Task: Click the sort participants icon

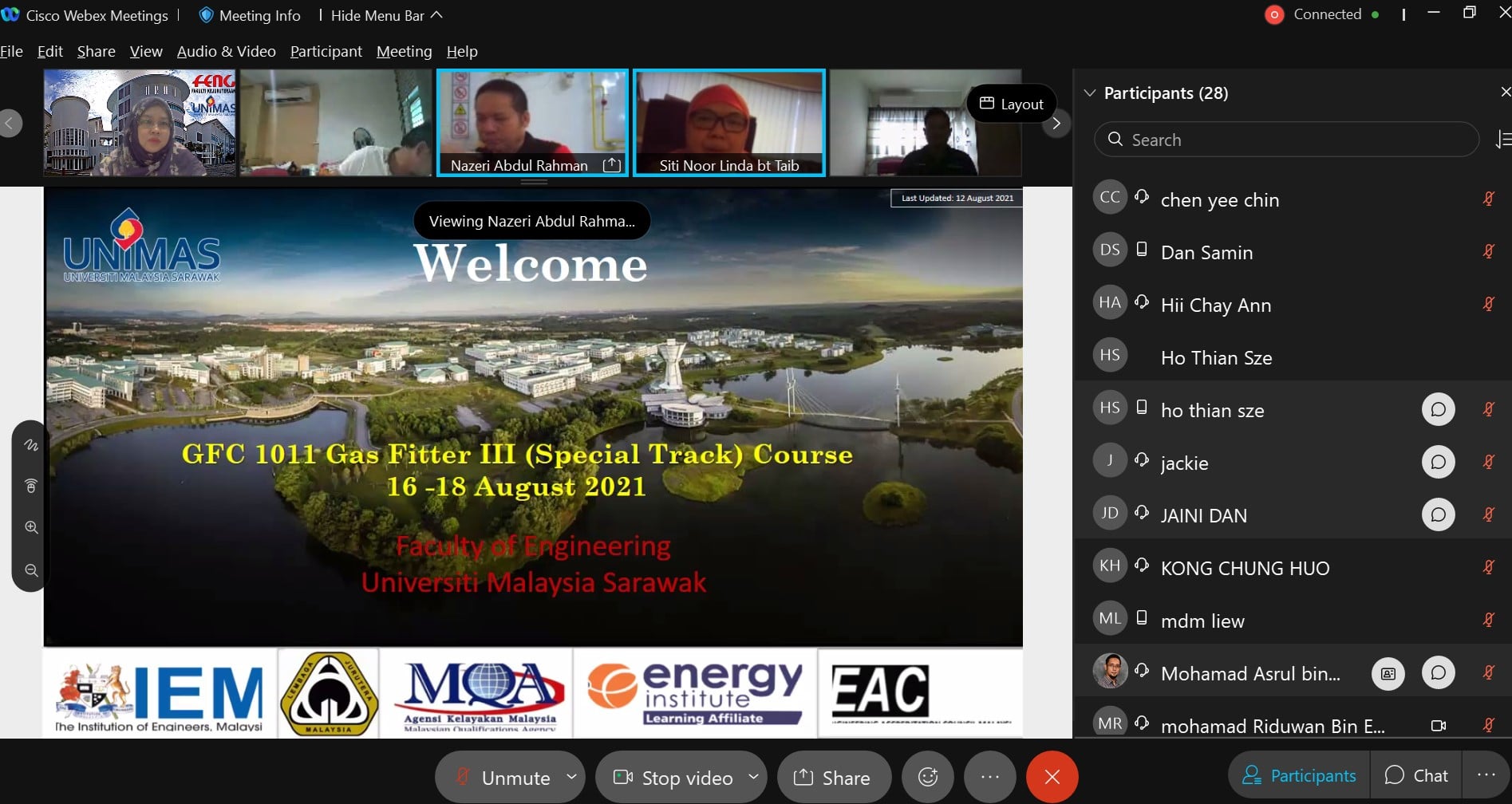Action: [x=1503, y=140]
